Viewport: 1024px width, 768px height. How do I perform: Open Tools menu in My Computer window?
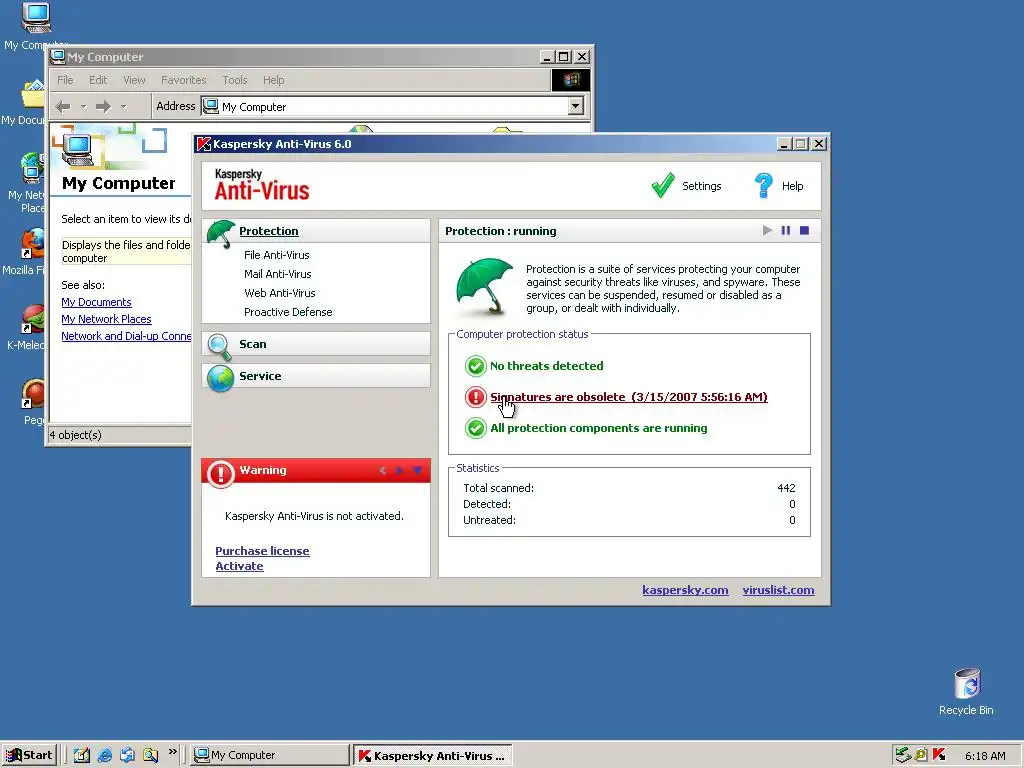[x=234, y=80]
